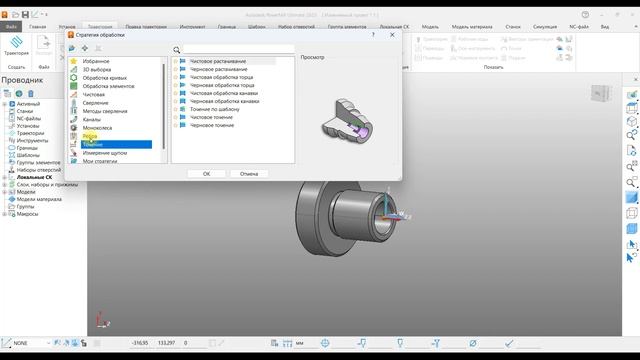
Task: Choose Черновое растачивание strategy
Action: pyautogui.click(x=218, y=69)
